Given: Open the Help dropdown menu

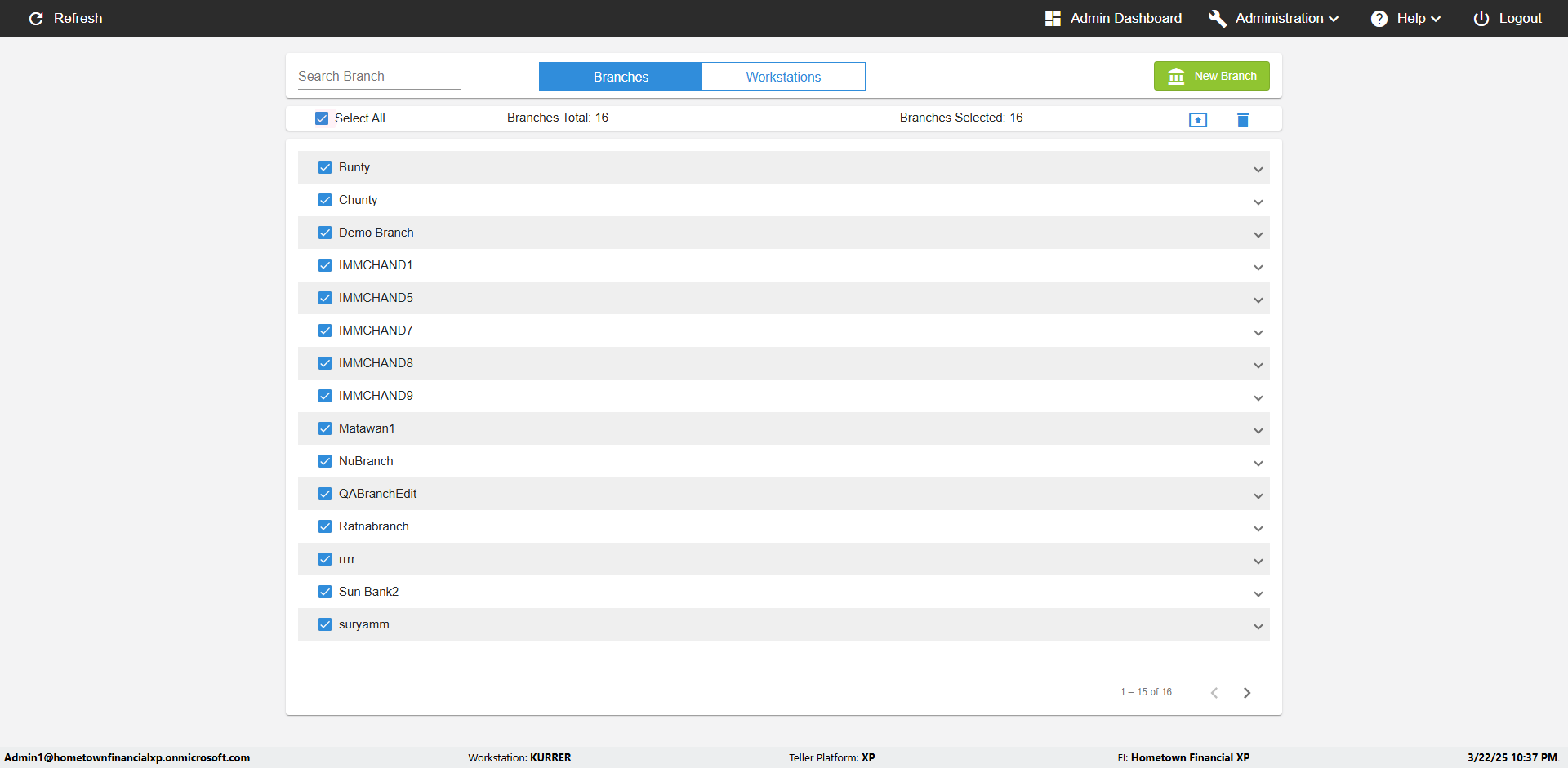Looking at the screenshot, I should [x=1405, y=18].
